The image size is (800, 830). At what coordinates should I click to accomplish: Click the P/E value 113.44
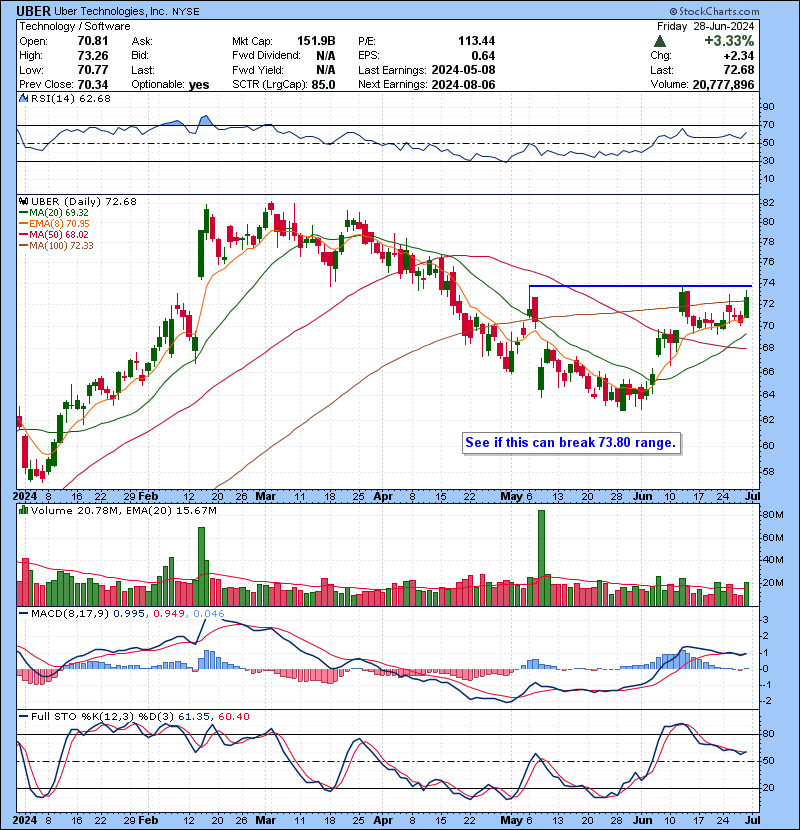(x=477, y=41)
